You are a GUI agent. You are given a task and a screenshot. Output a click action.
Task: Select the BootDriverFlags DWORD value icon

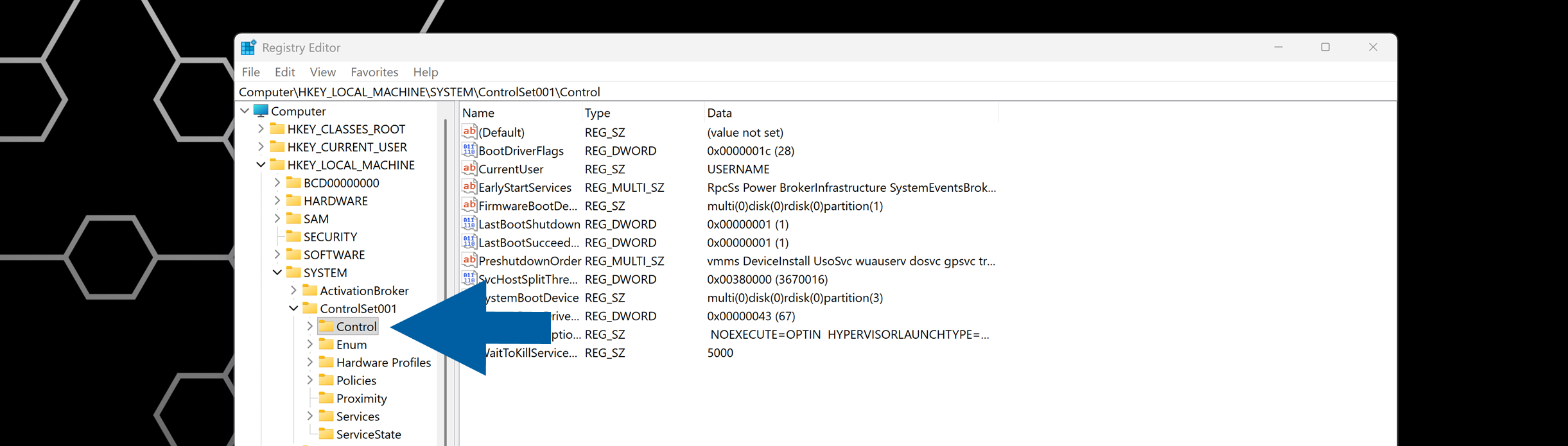tap(469, 151)
